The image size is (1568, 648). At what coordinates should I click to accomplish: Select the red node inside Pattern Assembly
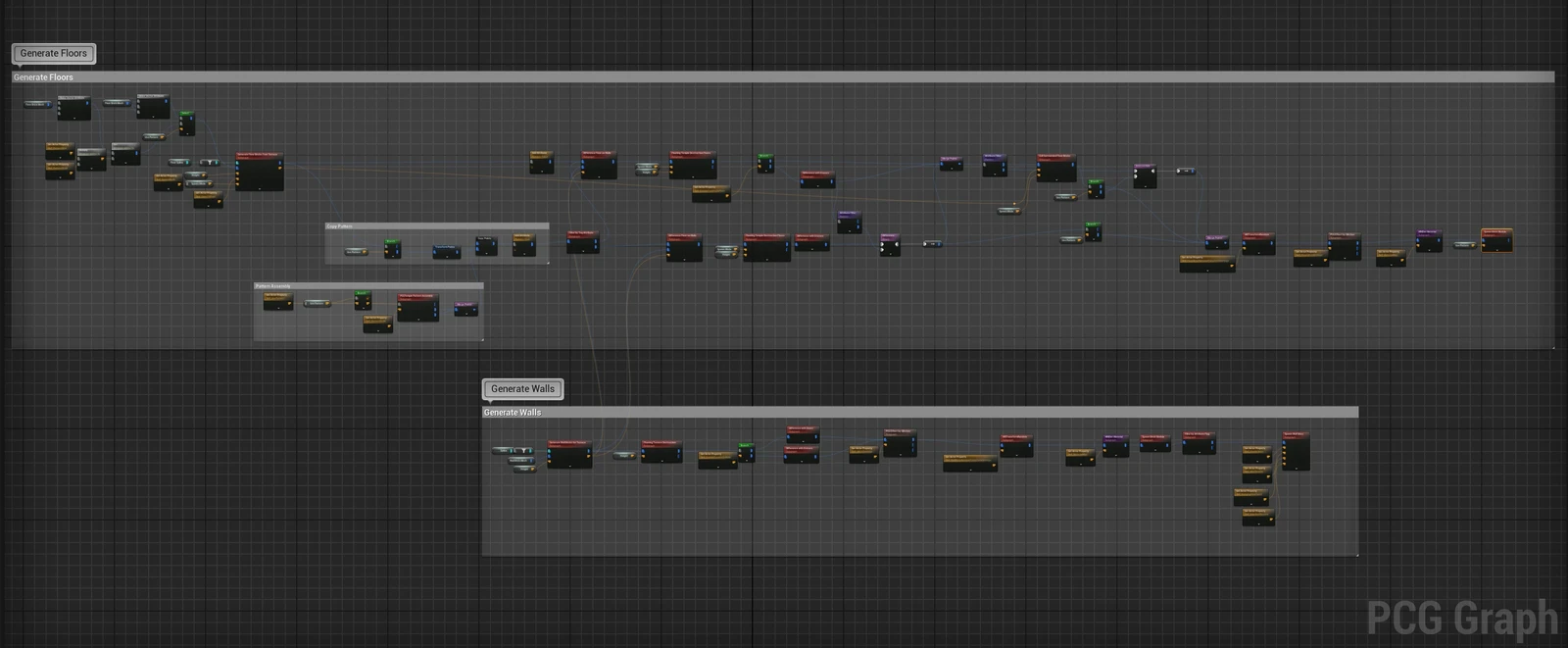coord(417,307)
